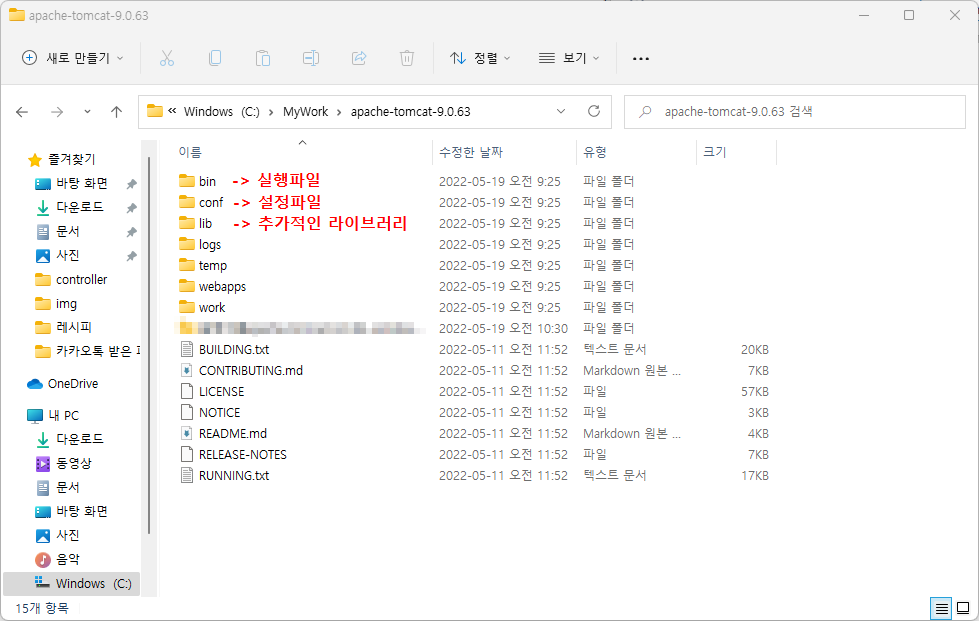
Task: Switch to details view icon in status bar
Action: [x=942, y=608]
